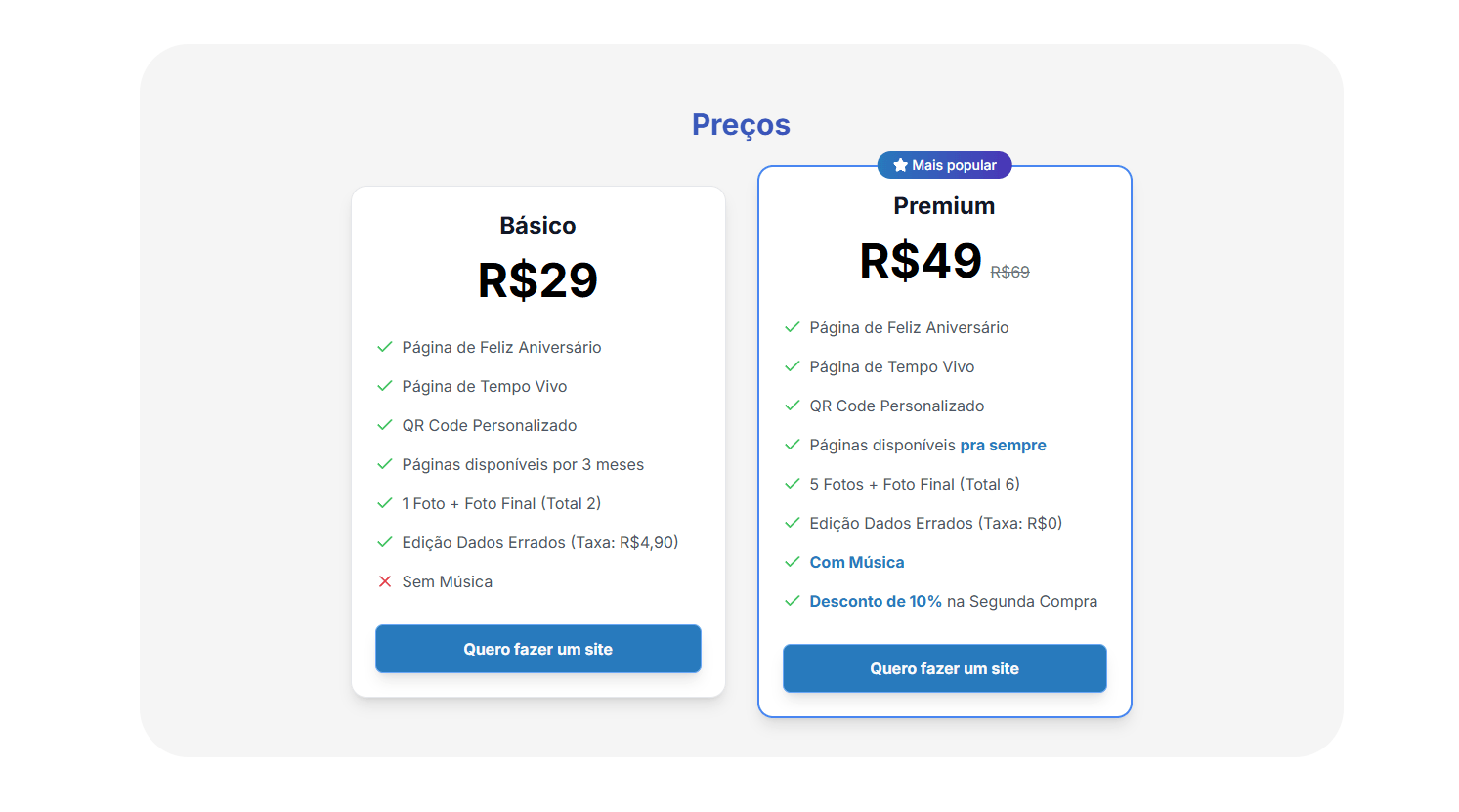1459x812 pixels.
Task: Click the checkmark next to Desconto de 10%
Action: pos(792,600)
